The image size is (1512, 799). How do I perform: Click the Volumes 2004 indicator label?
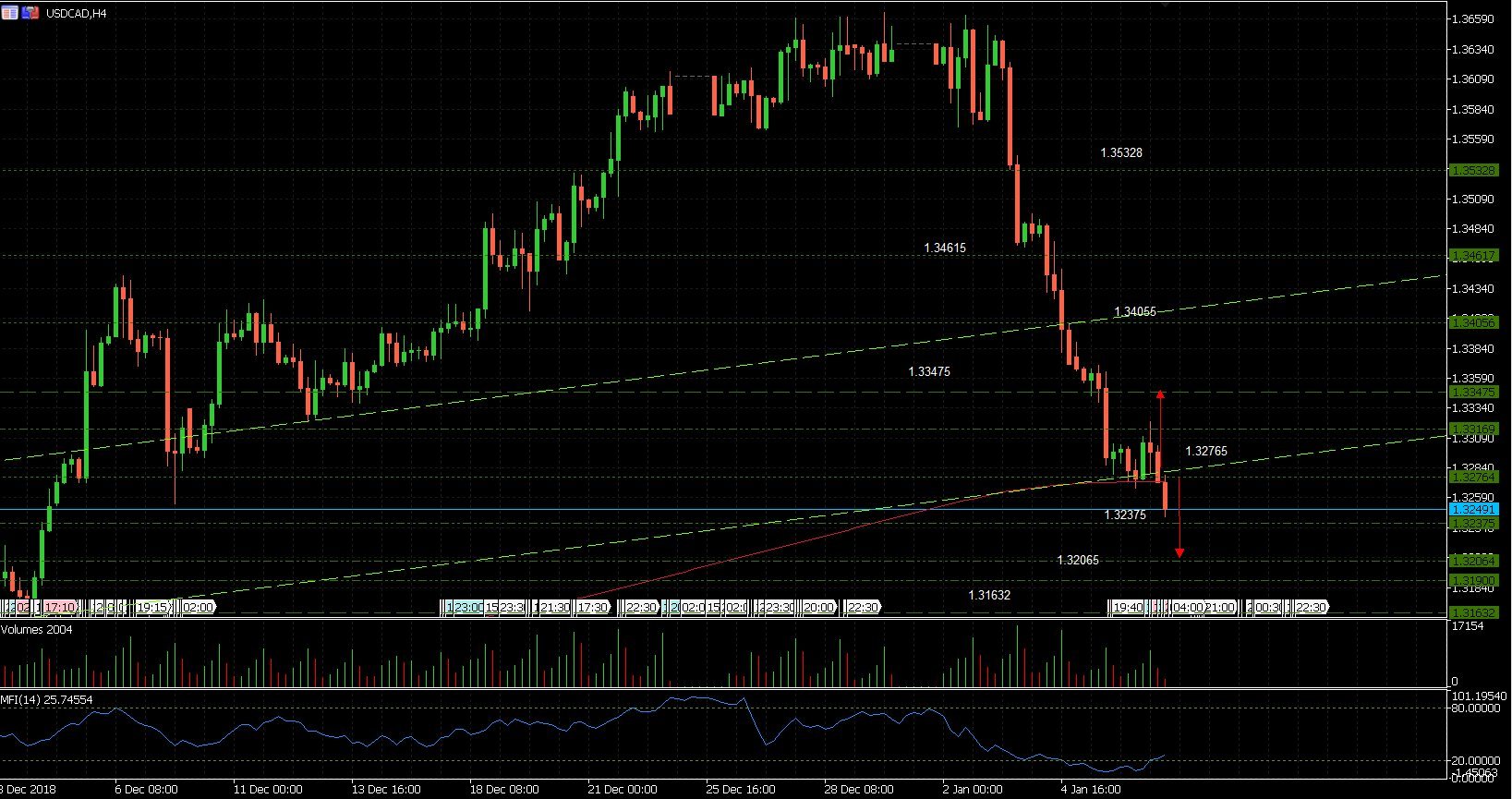(37, 629)
